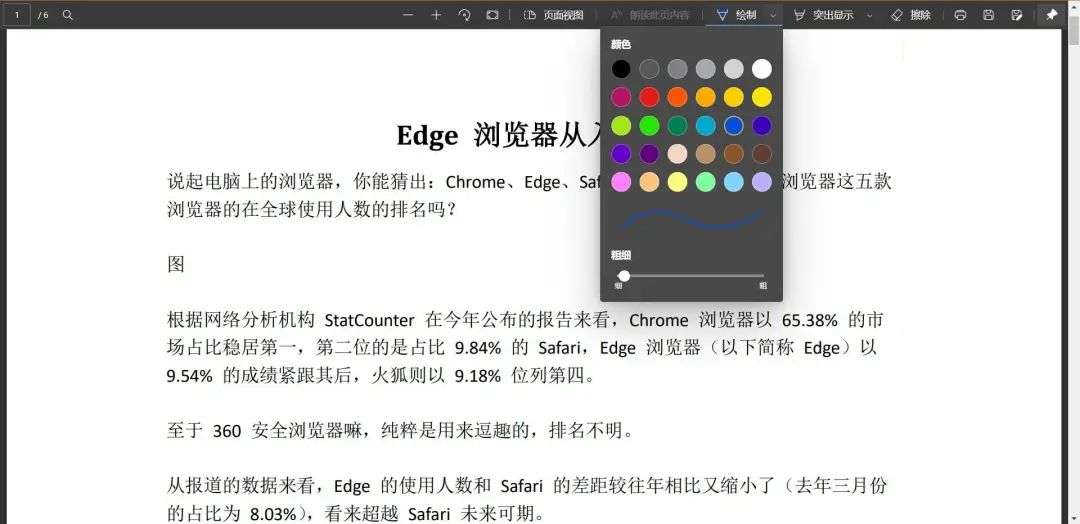The height and width of the screenshot is (524, 1080).
Task: Pick the darkest gray swatch next to black
Action: coord(650,69)
